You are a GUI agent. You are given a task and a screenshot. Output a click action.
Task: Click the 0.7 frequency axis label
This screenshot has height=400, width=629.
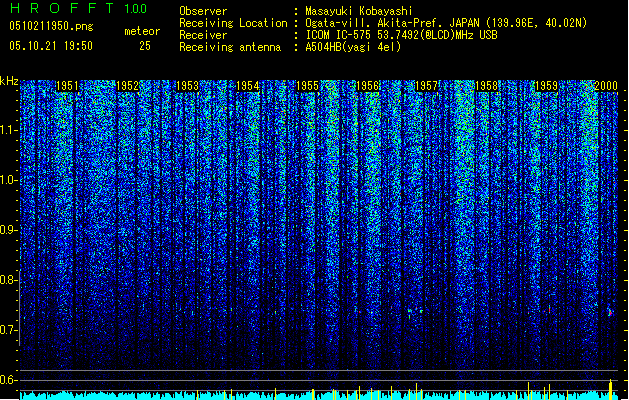[8, 330]
